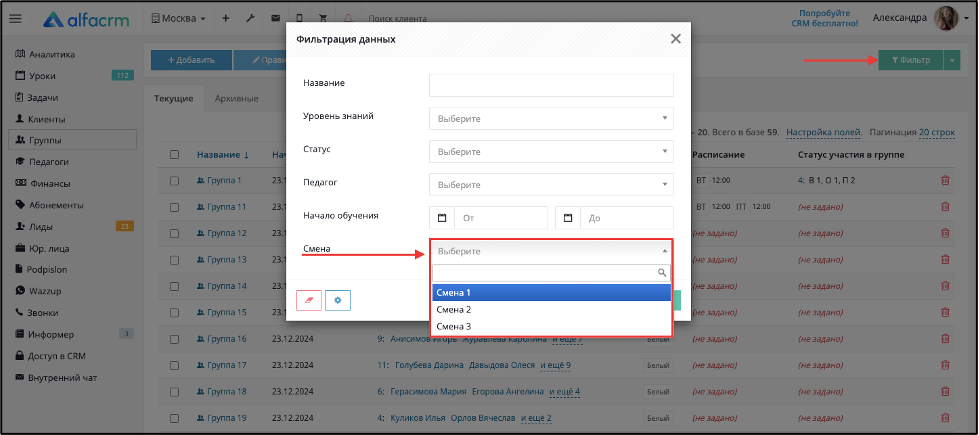Image resolution: width=979 pixels, height=435 pixels.
Task: Toggle the select-all groups checkbox in header
Action: [x=175, y=155]
